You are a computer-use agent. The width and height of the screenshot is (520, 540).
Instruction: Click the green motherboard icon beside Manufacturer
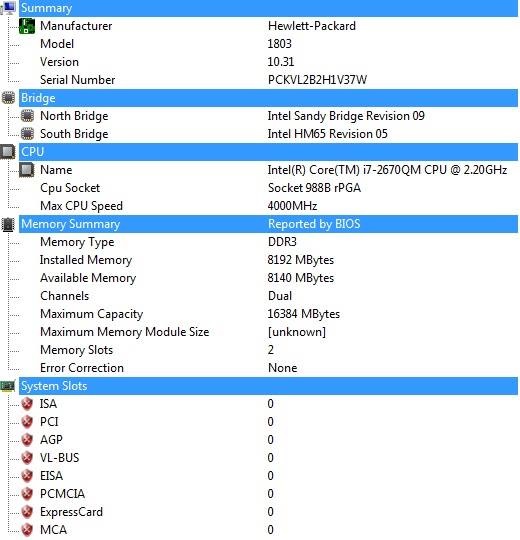click(27, 26)
